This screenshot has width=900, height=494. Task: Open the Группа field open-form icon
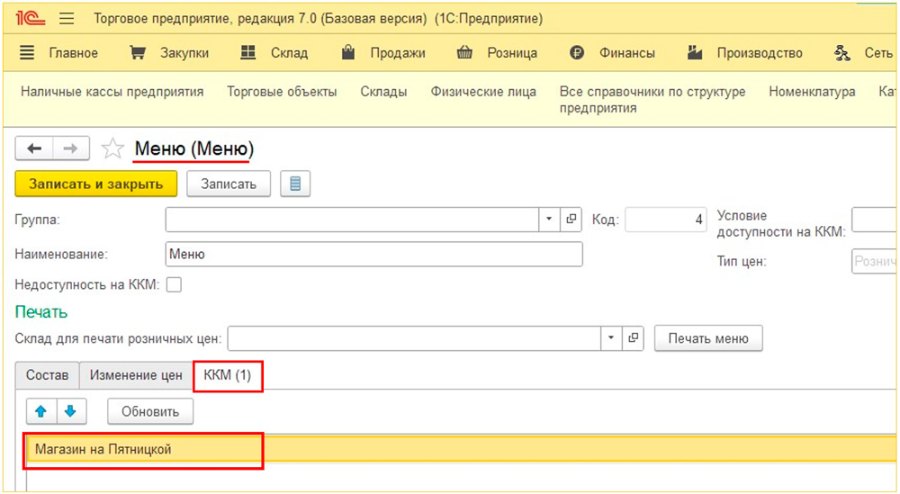[571, 219]
